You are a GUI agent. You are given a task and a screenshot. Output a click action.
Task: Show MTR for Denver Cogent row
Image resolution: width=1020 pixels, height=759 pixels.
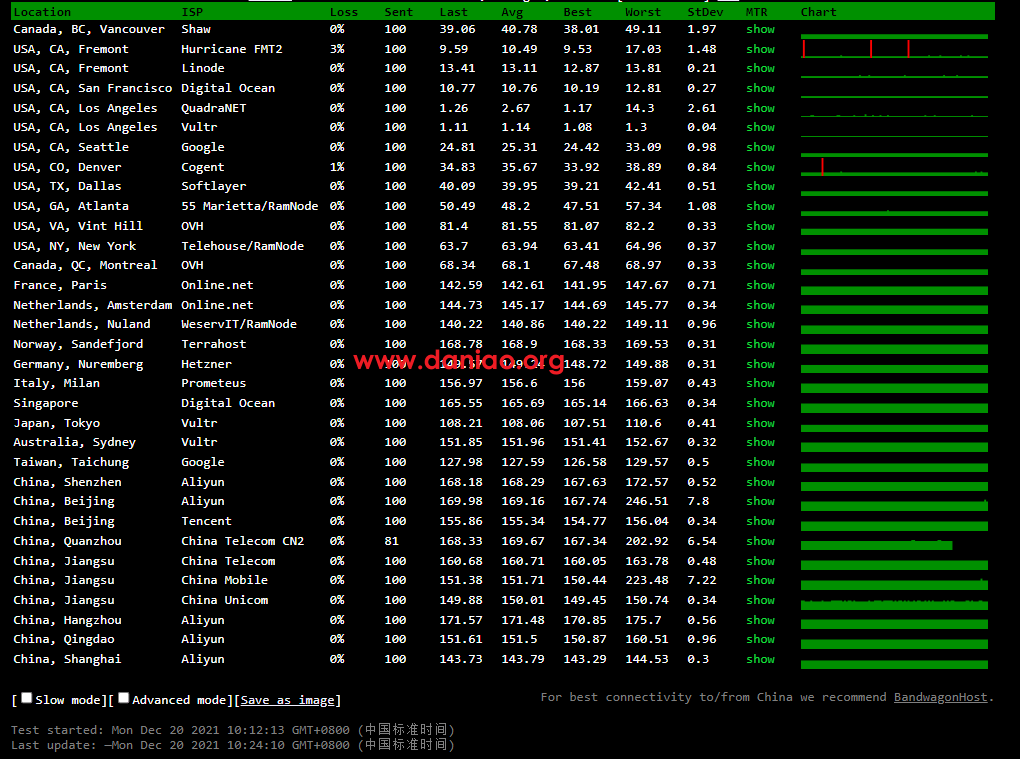[x=760, y=168]
